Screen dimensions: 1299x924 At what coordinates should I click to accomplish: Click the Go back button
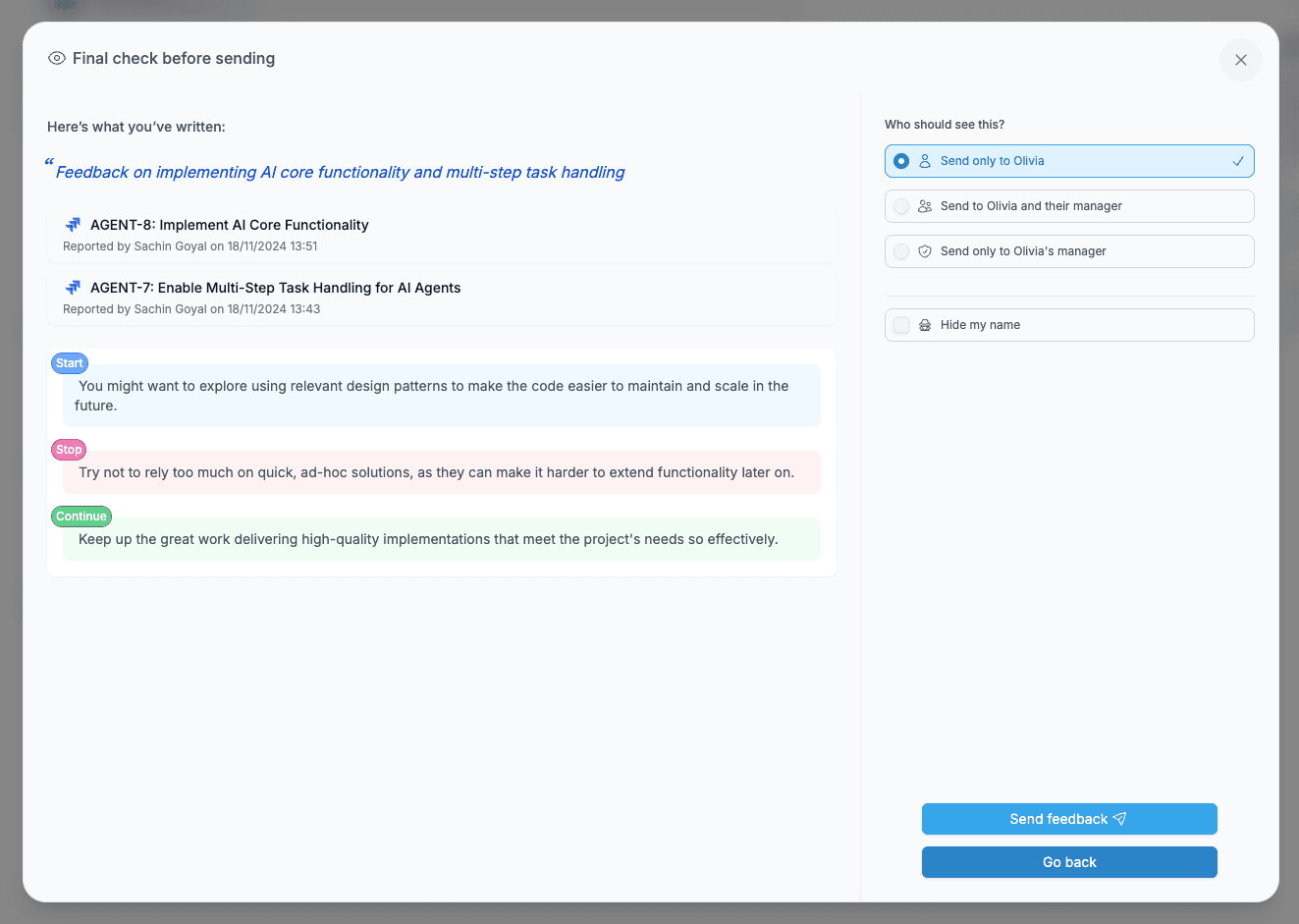pos(1069,862)
